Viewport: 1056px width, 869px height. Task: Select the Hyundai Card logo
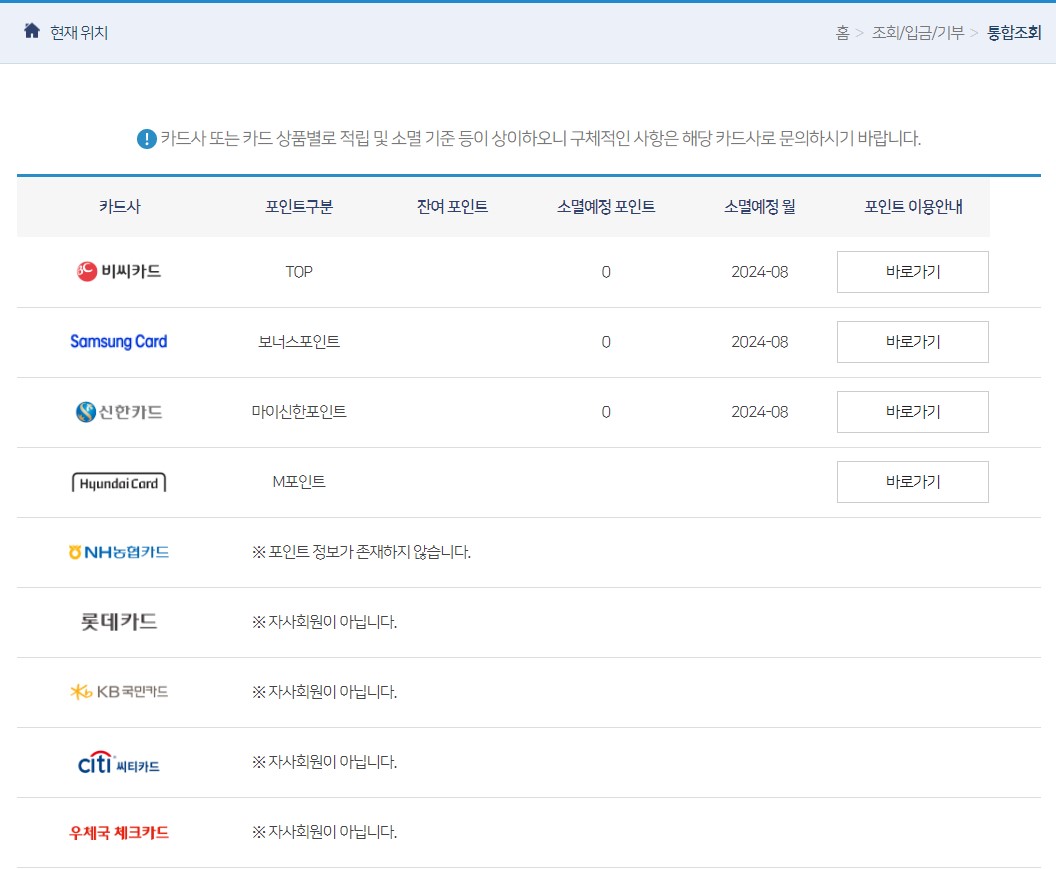[x=119, y=481]
